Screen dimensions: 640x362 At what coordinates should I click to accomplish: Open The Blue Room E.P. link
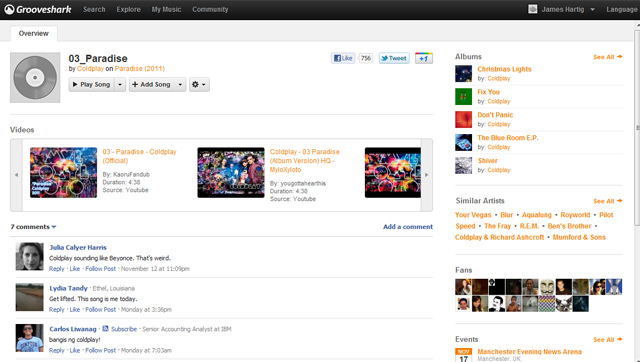coord(508,138)
